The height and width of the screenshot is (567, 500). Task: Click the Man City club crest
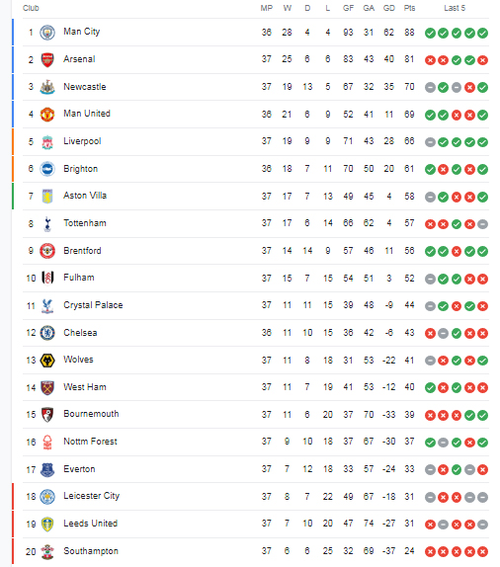tap(47, 33)
